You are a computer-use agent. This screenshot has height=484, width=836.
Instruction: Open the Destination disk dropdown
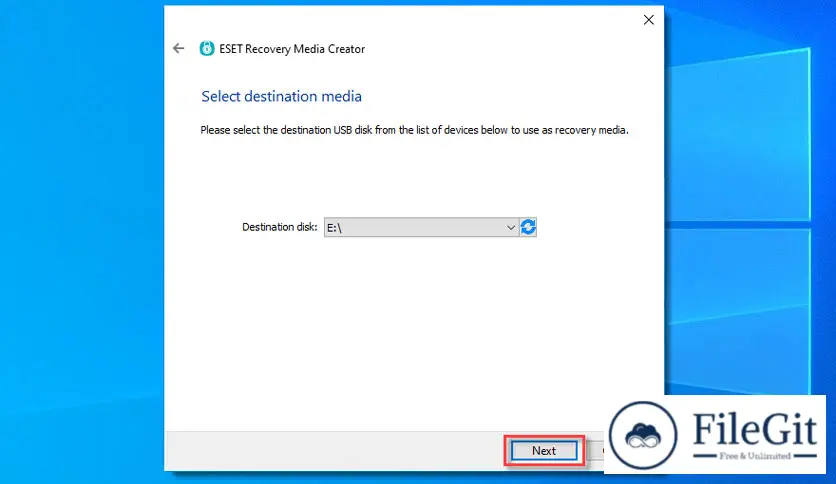pyautogui.click(x=421, y=227)
